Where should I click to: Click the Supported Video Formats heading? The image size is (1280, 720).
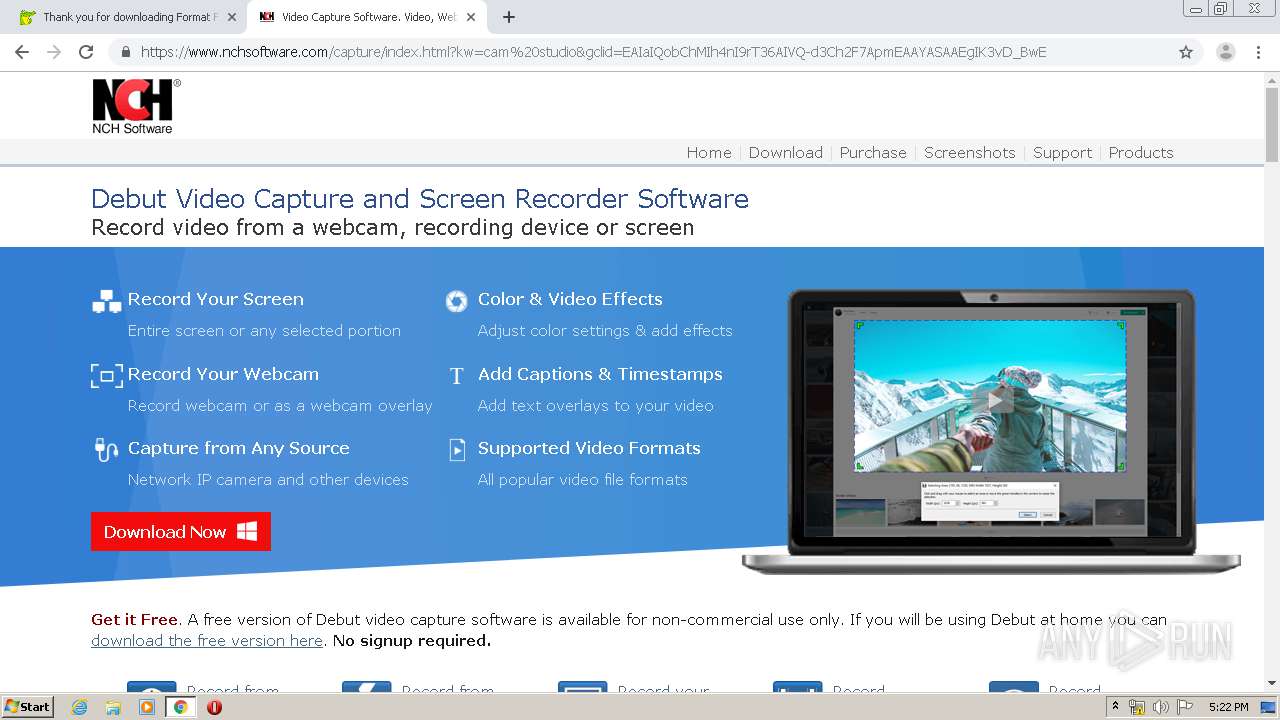589,448
